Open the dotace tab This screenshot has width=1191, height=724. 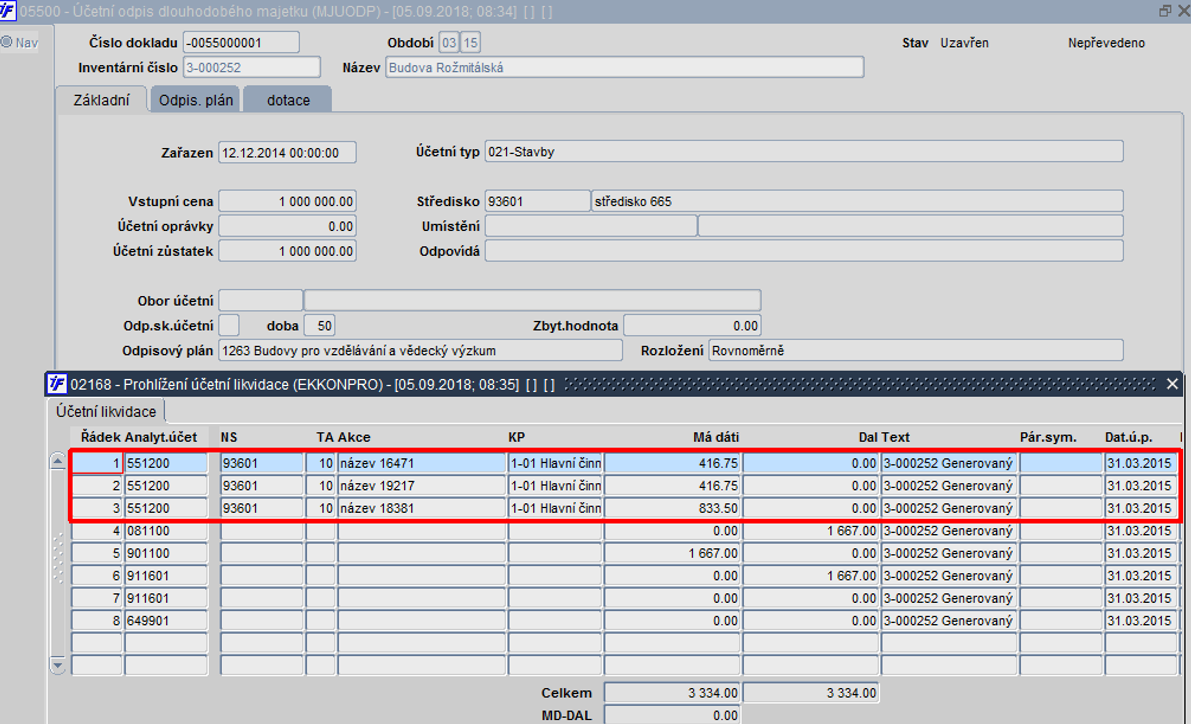288,100
